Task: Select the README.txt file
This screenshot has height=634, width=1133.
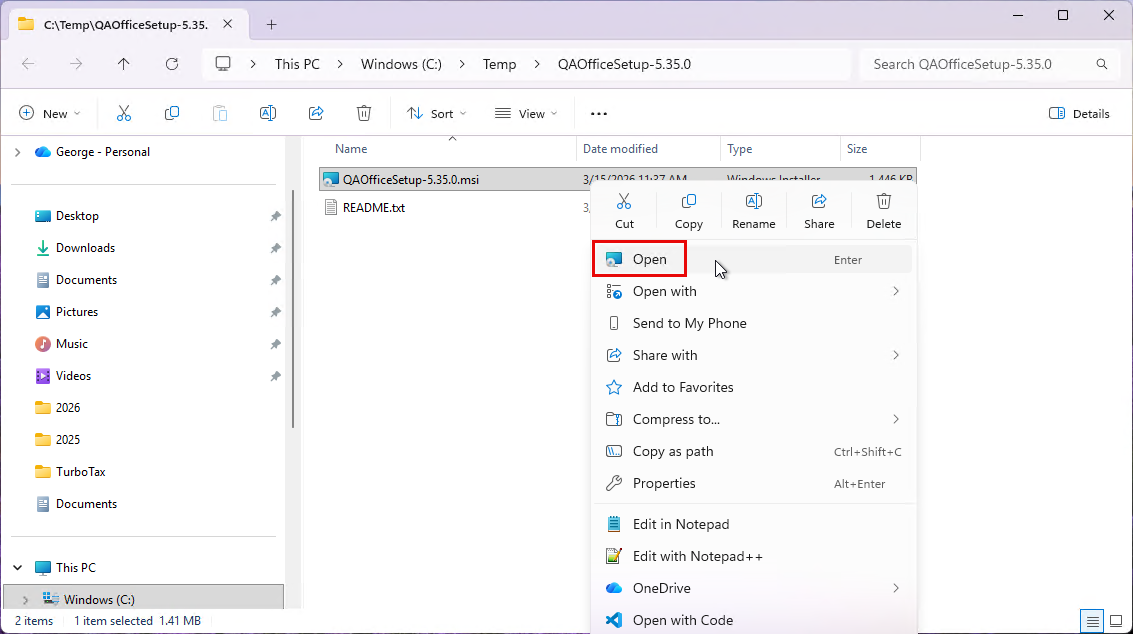Action: [373, 208]
